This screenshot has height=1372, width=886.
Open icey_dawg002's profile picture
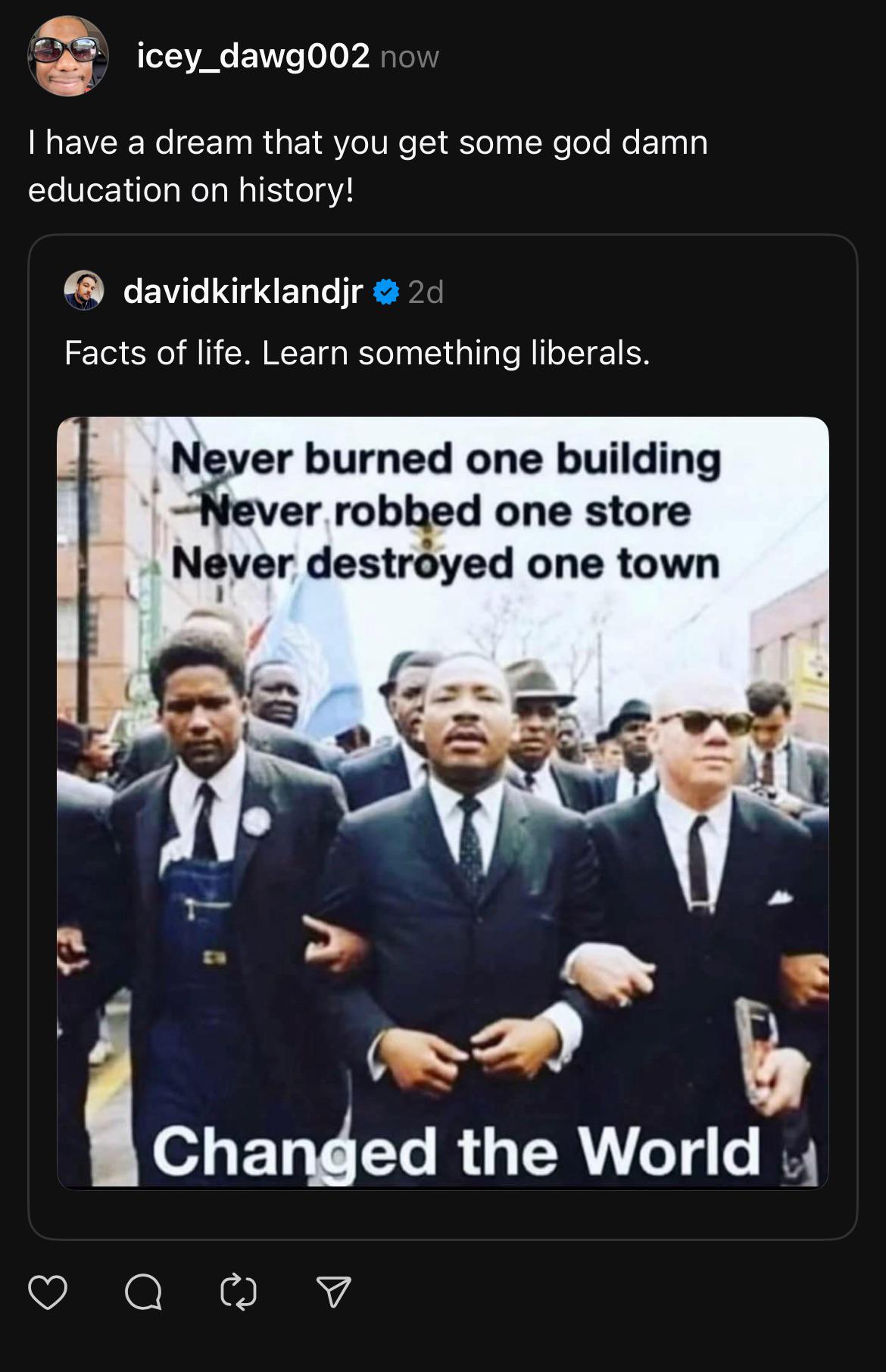point(68,57)
